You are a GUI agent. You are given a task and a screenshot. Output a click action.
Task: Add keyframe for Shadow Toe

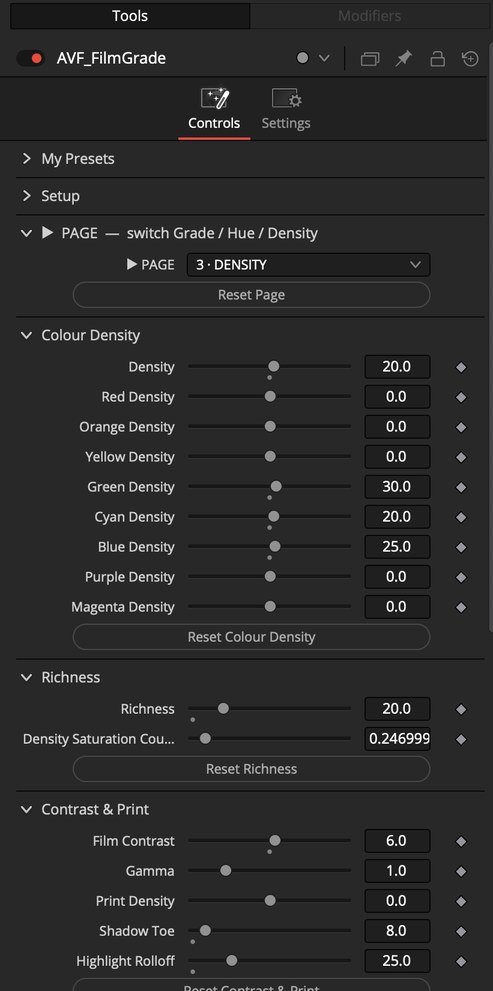pos(461,932)
